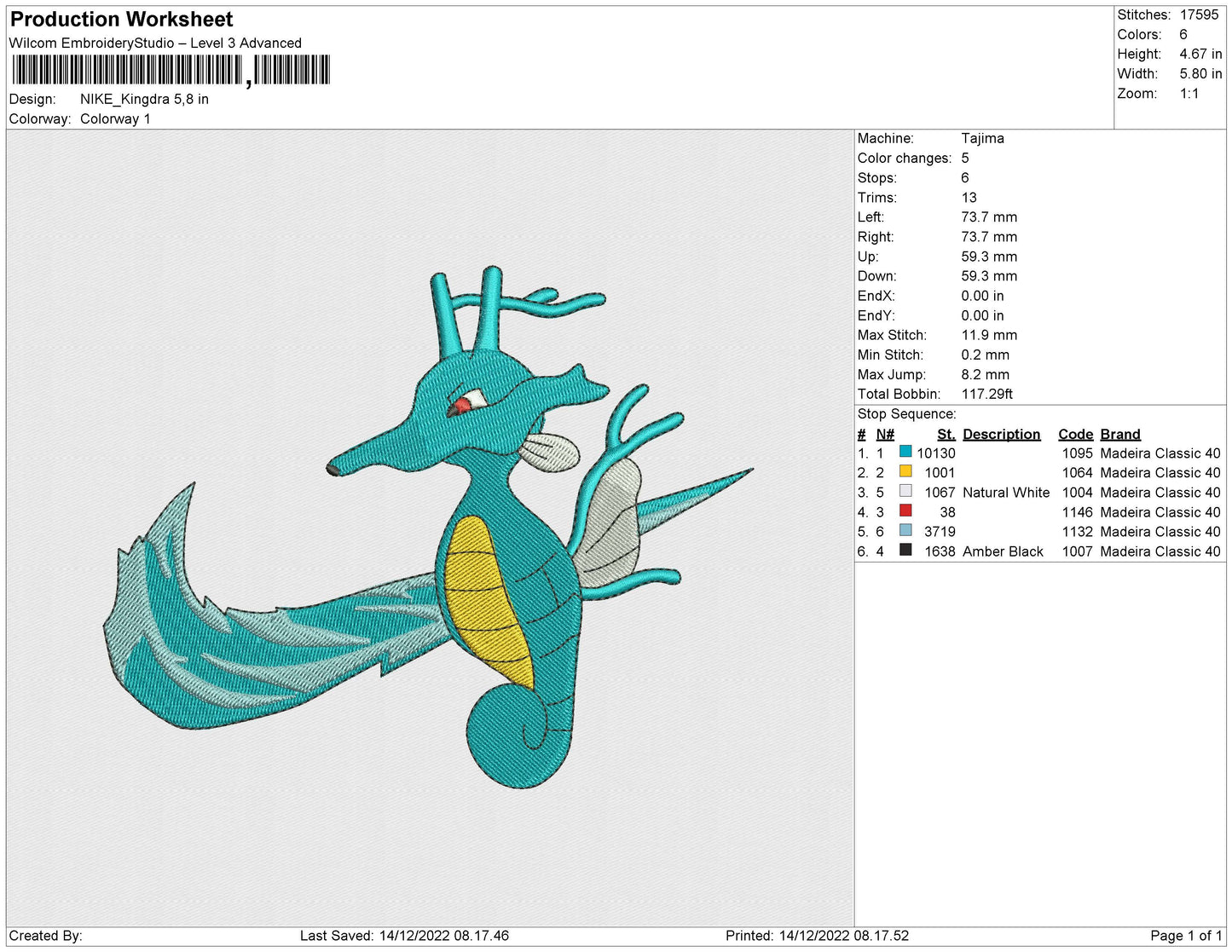Click the 'Created By:' footer label
The width and height of the screenshot is (1232, 952).
point(45,936)
